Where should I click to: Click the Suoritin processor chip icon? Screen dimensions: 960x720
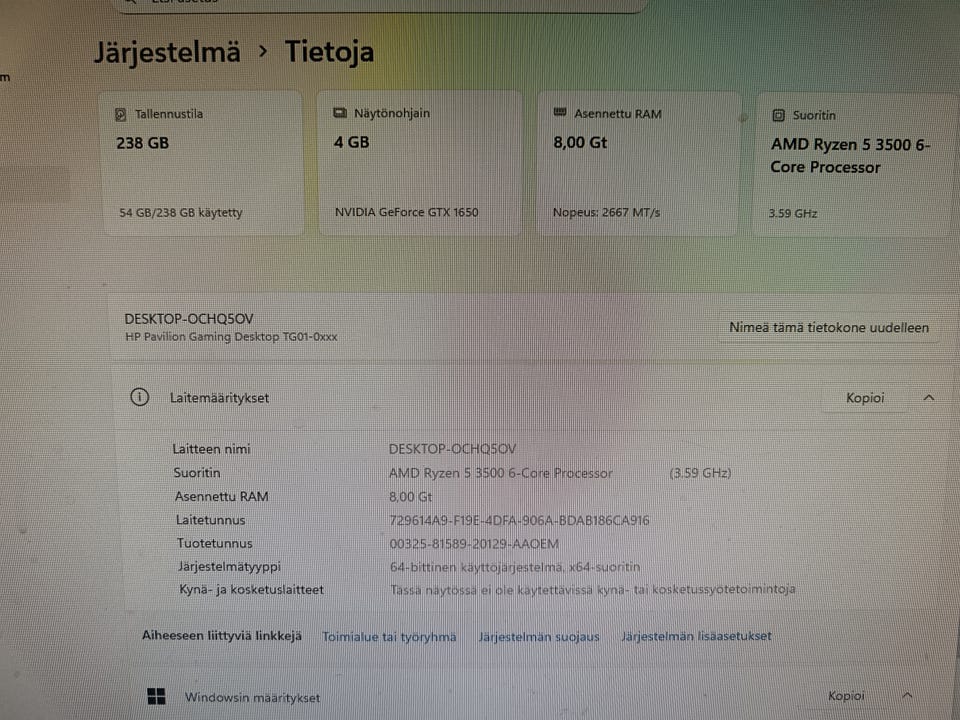(778, 115)
